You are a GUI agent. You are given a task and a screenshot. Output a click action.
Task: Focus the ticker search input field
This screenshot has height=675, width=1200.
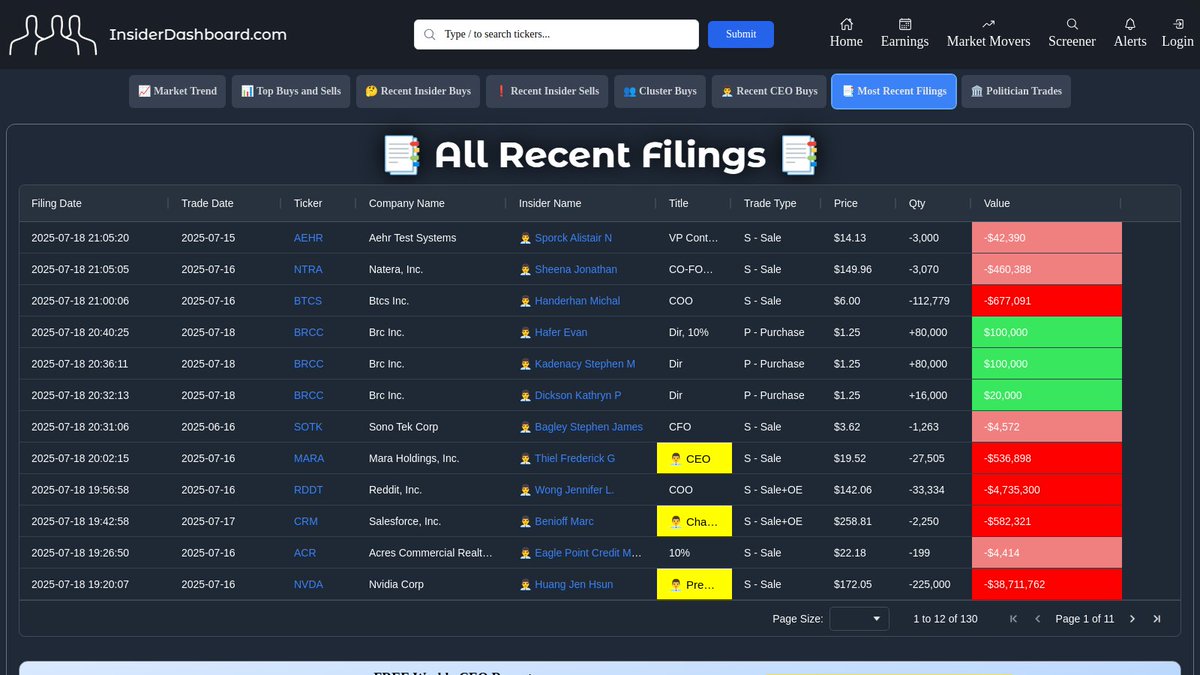[556, 34]
